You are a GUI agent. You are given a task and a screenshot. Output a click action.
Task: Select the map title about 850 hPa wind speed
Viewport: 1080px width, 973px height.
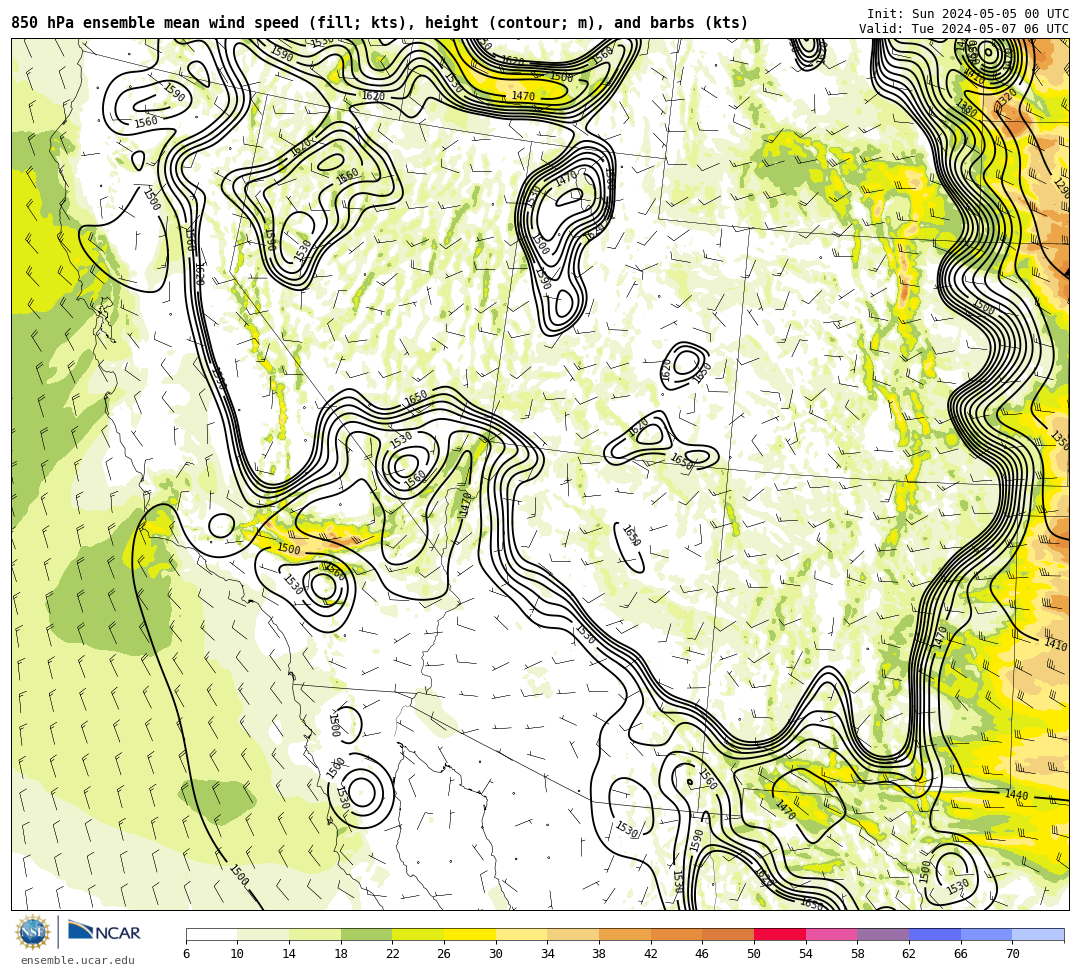pyautogui.click(x=380, y=23)
